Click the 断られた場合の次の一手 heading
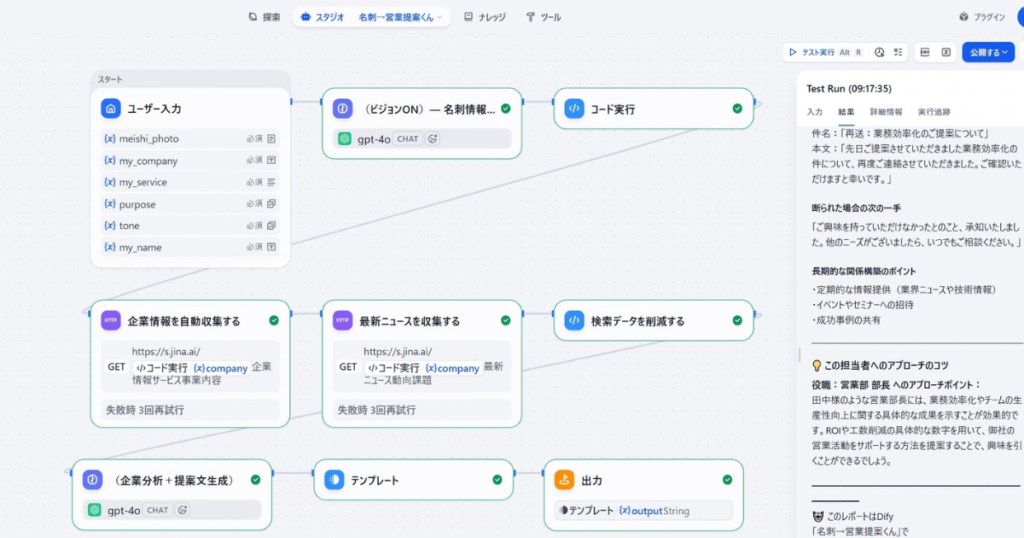This screenshot has width=1024, height=538. pos(856,208)
